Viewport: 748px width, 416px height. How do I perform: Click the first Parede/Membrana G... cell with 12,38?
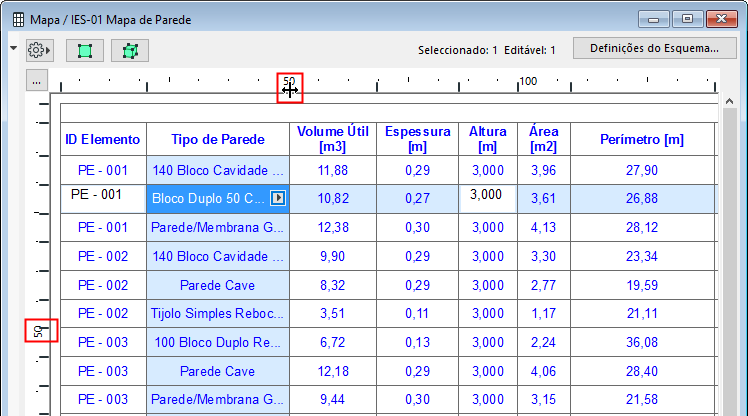[218, 228]
